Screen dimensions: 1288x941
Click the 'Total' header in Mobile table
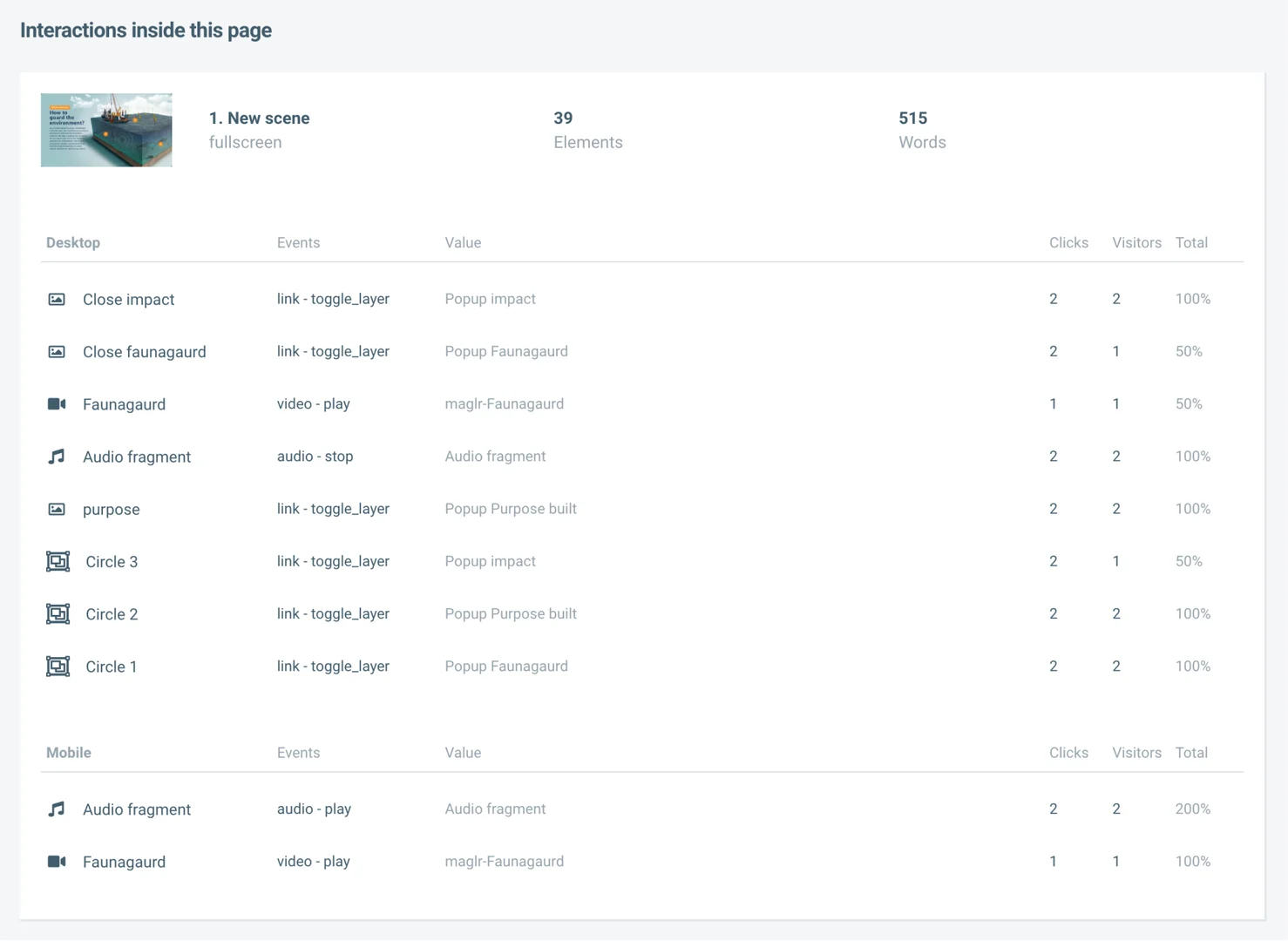point(1191,753)
